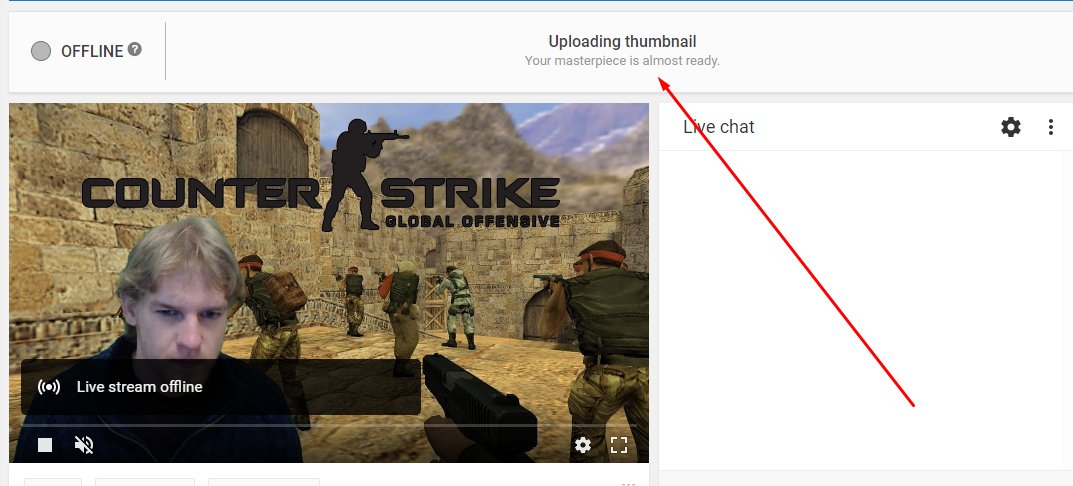The height and width of the screenshot is (486, 1073).
Task: Click the grey offline status indicator circle
Action: tap(41, 51)
